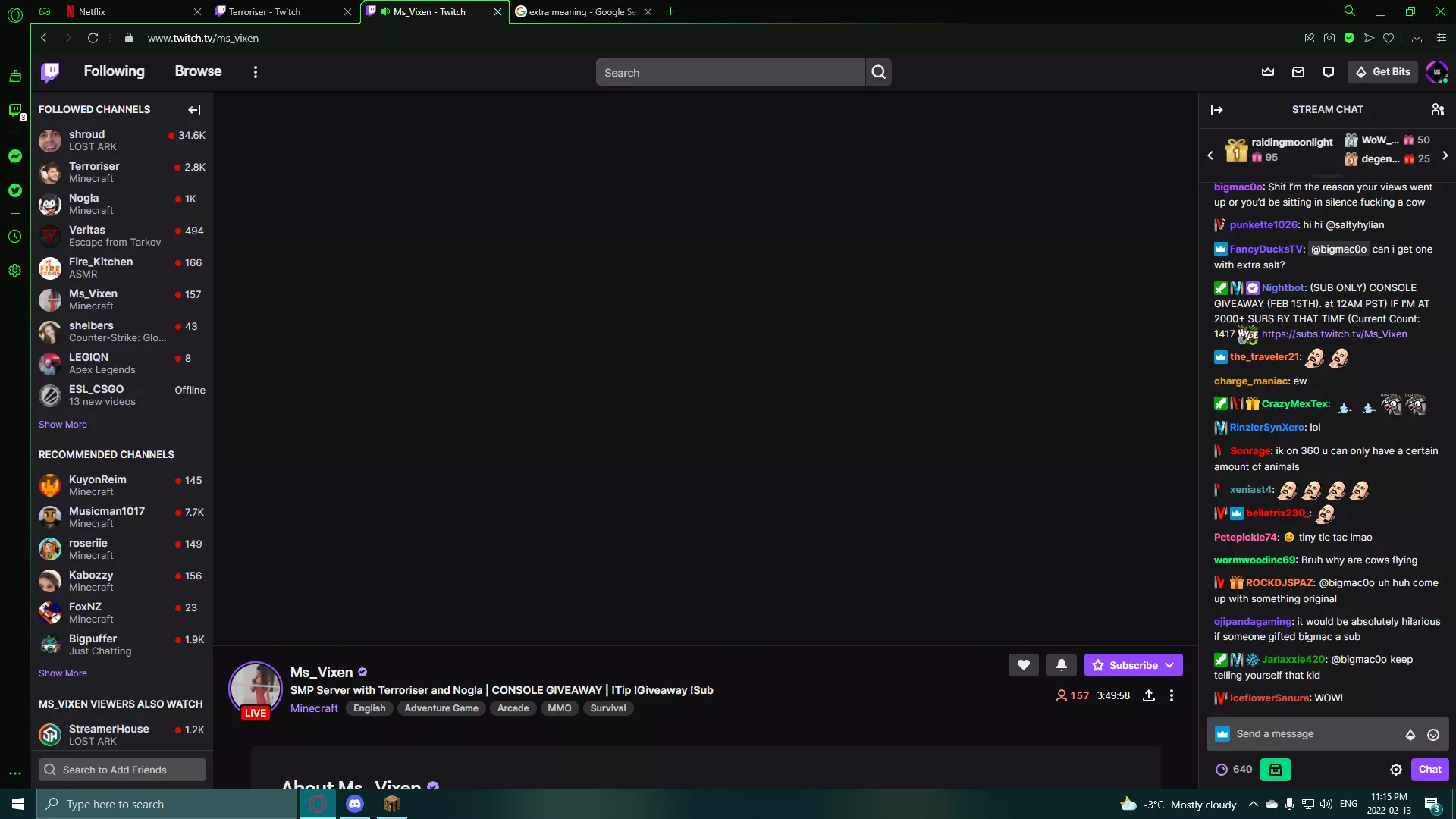The image size is (1456, 819).
Task: Open the emote picker in the message box
Action: coord(1433,734)
